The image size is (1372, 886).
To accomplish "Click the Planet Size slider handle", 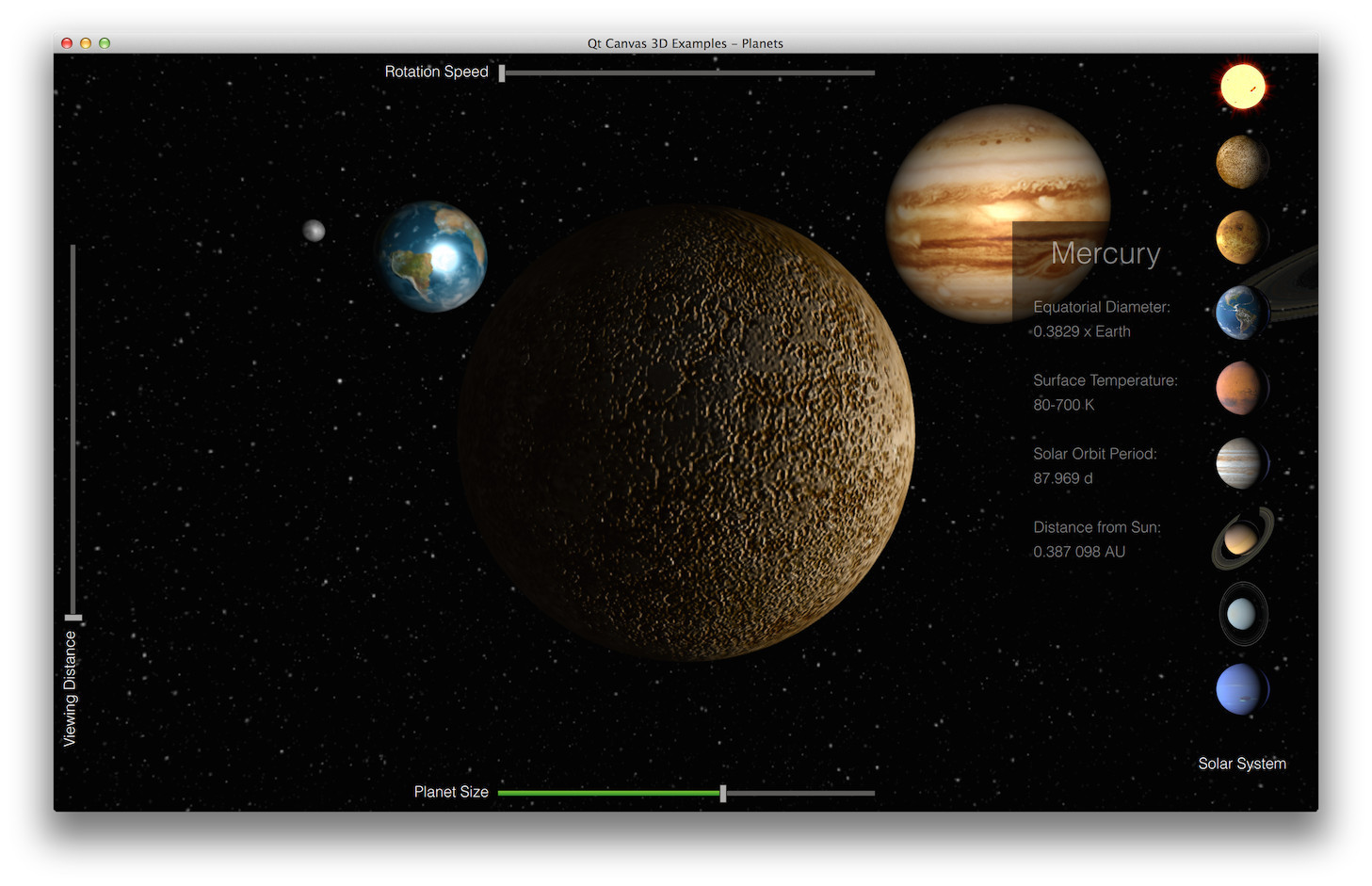I will pos(722,793).
